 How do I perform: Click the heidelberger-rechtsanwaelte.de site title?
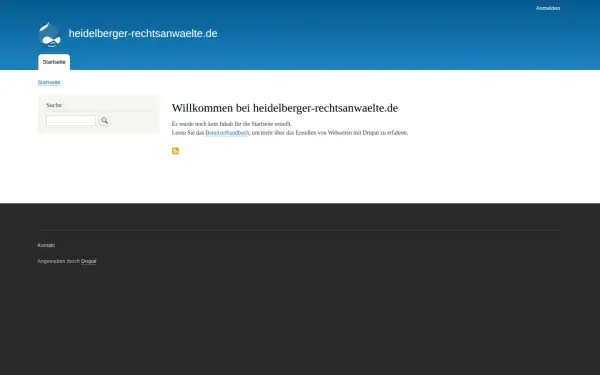click(143, 33)
